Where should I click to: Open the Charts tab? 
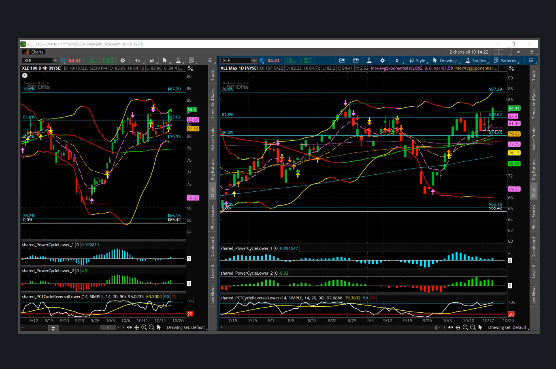pyautogui.click(x=34, y=52)
